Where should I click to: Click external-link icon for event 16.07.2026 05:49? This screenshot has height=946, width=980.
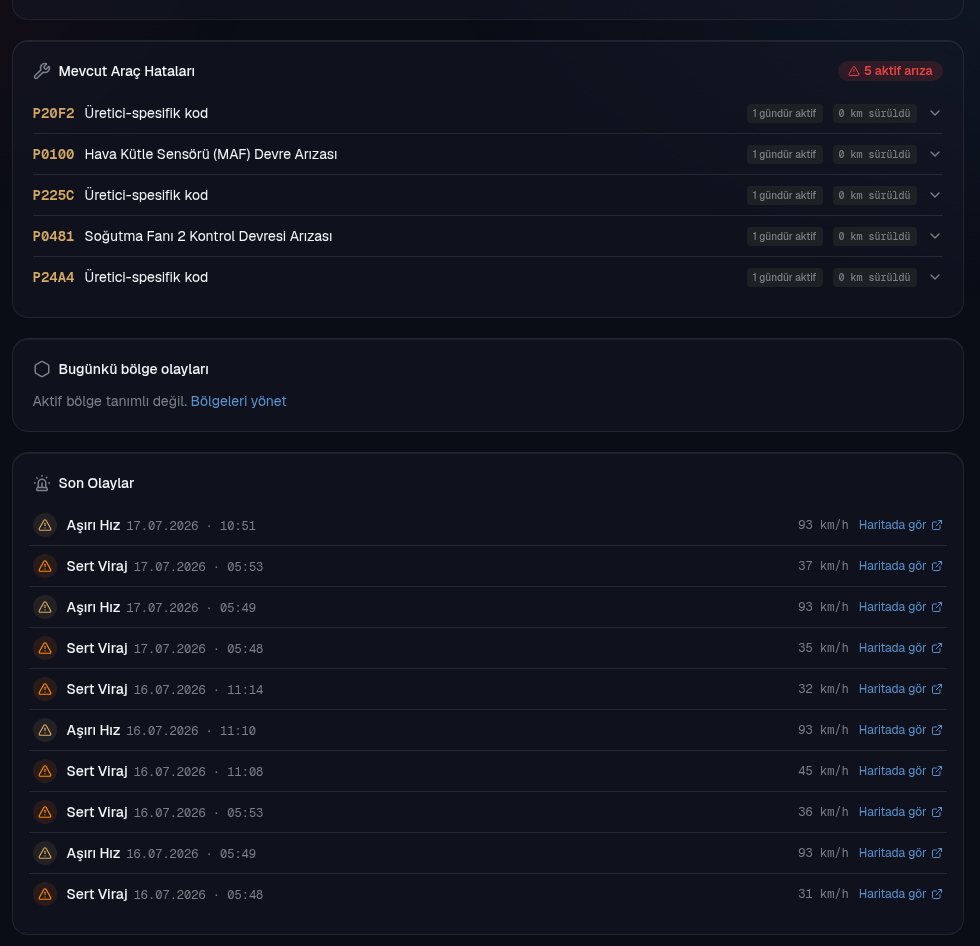click(x=937, y=853)
